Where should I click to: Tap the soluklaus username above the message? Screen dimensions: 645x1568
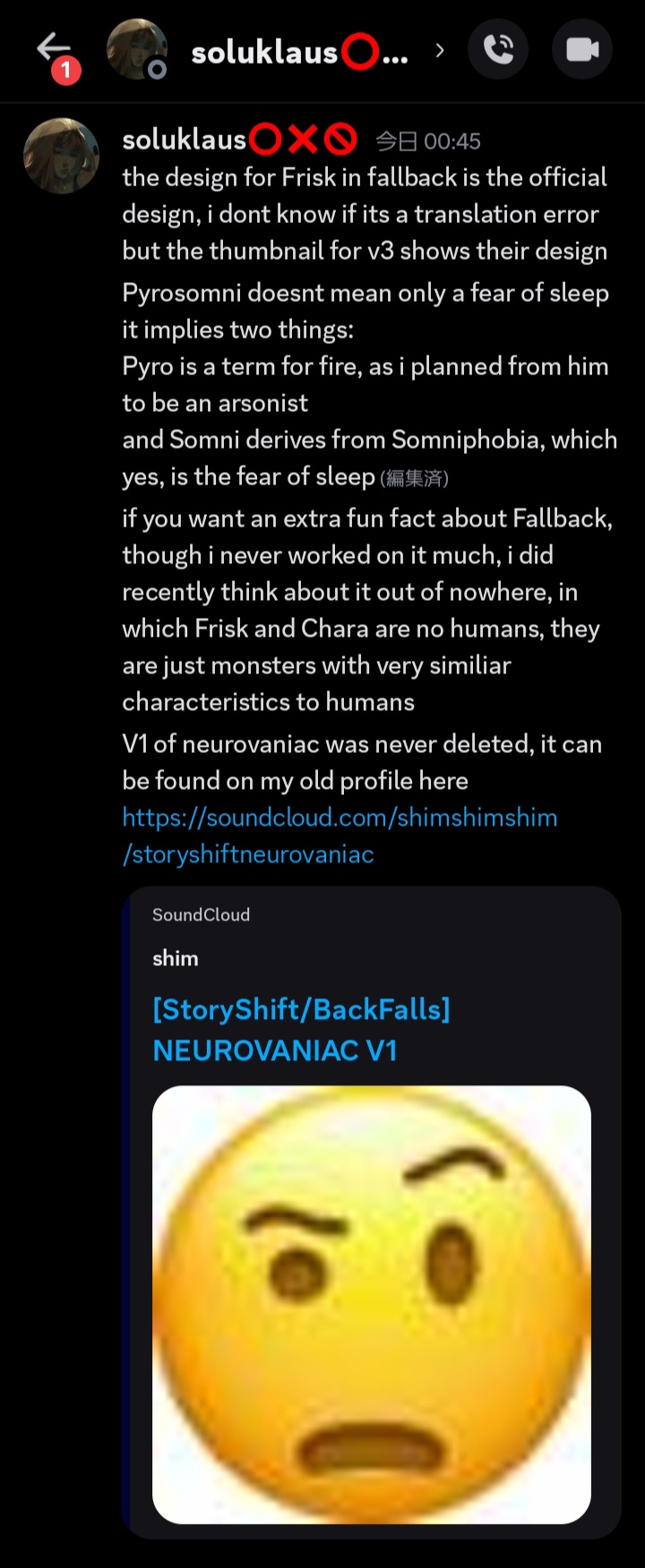click(x=184, y=140)
